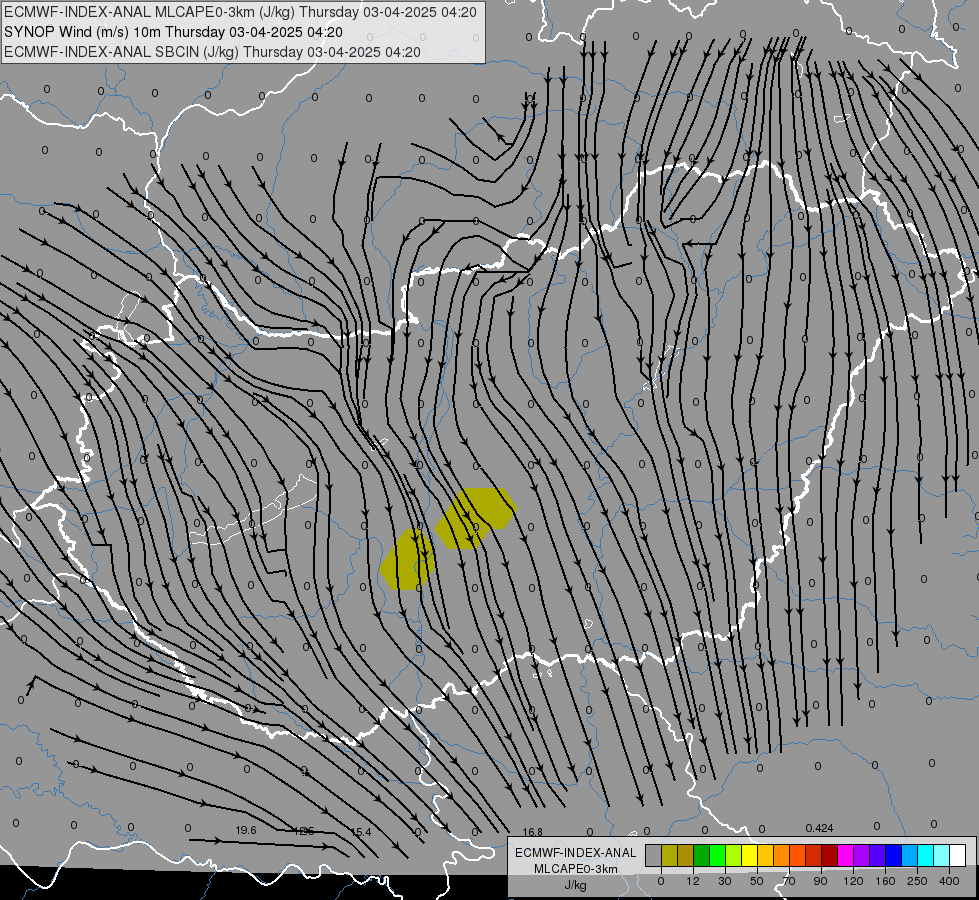Select the purple legend swatch
Image resolution: width=979 pixels, height=900 pixels.
coord(862,855)
